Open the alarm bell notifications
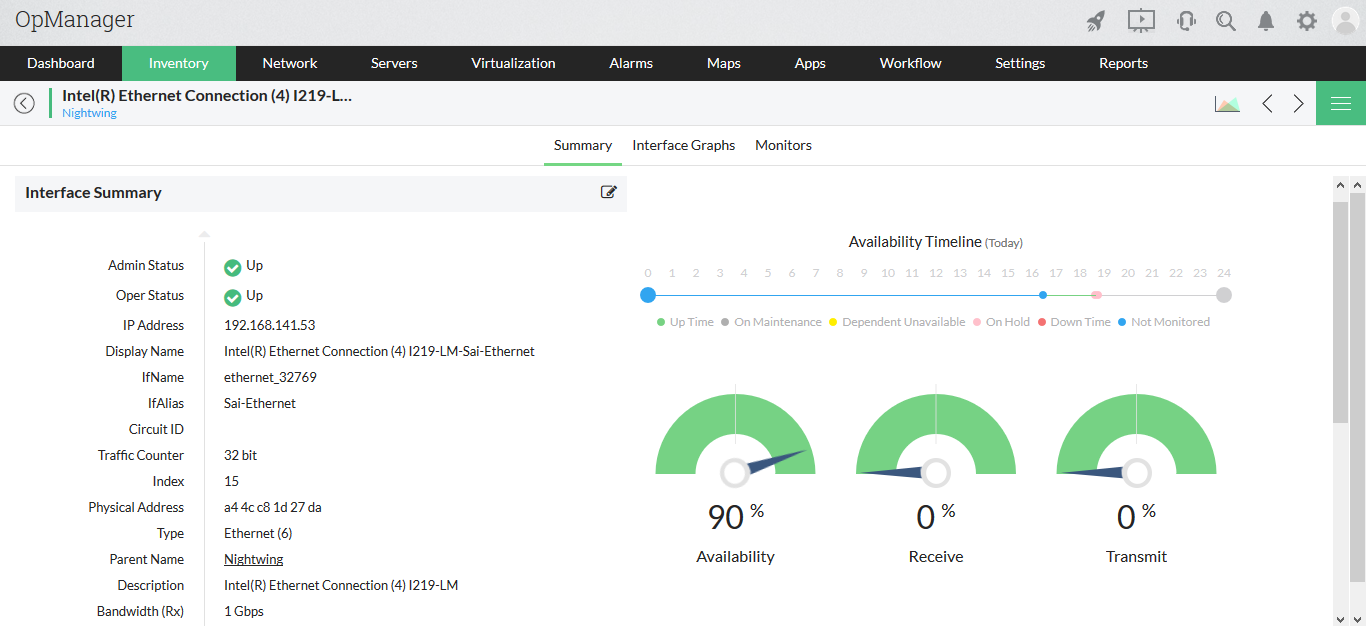This screenshot has height=626, width=1366. pyautogui.click(x=1266, y=21)
